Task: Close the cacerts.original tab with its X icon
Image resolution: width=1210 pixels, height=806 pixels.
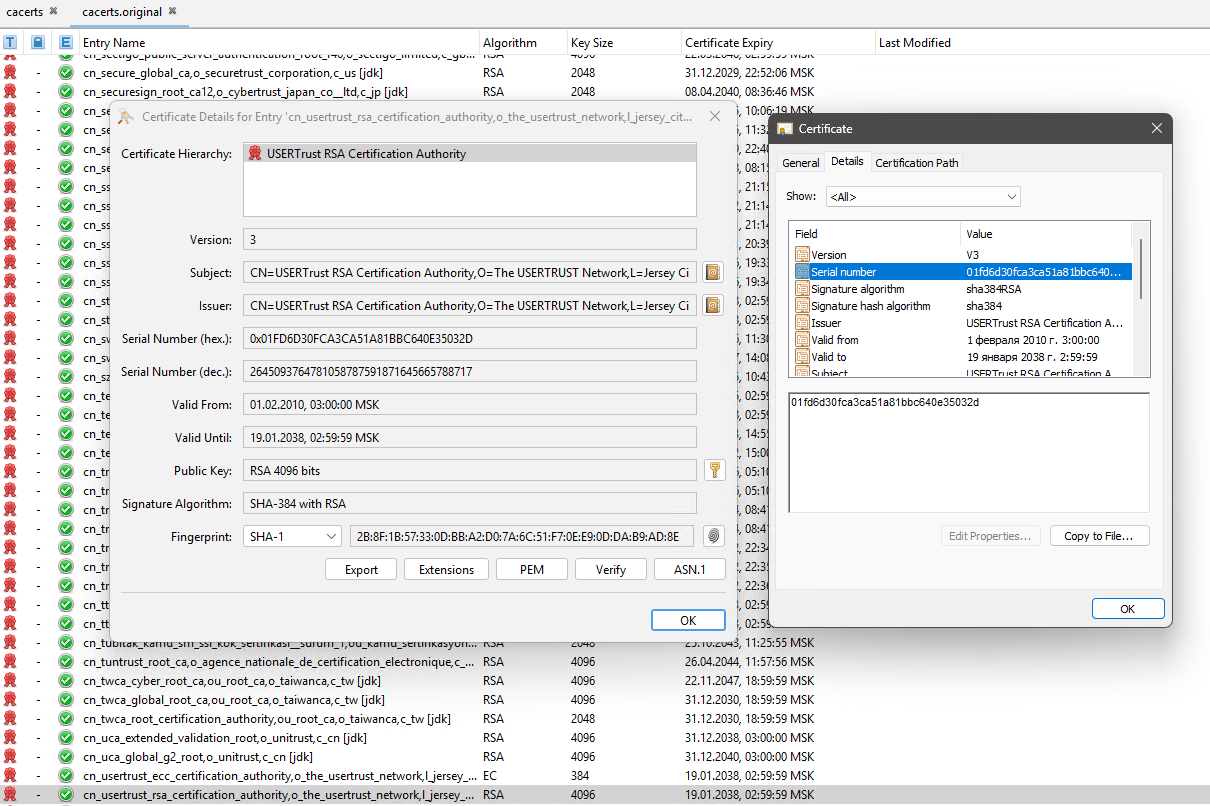Action: [172, 11]
